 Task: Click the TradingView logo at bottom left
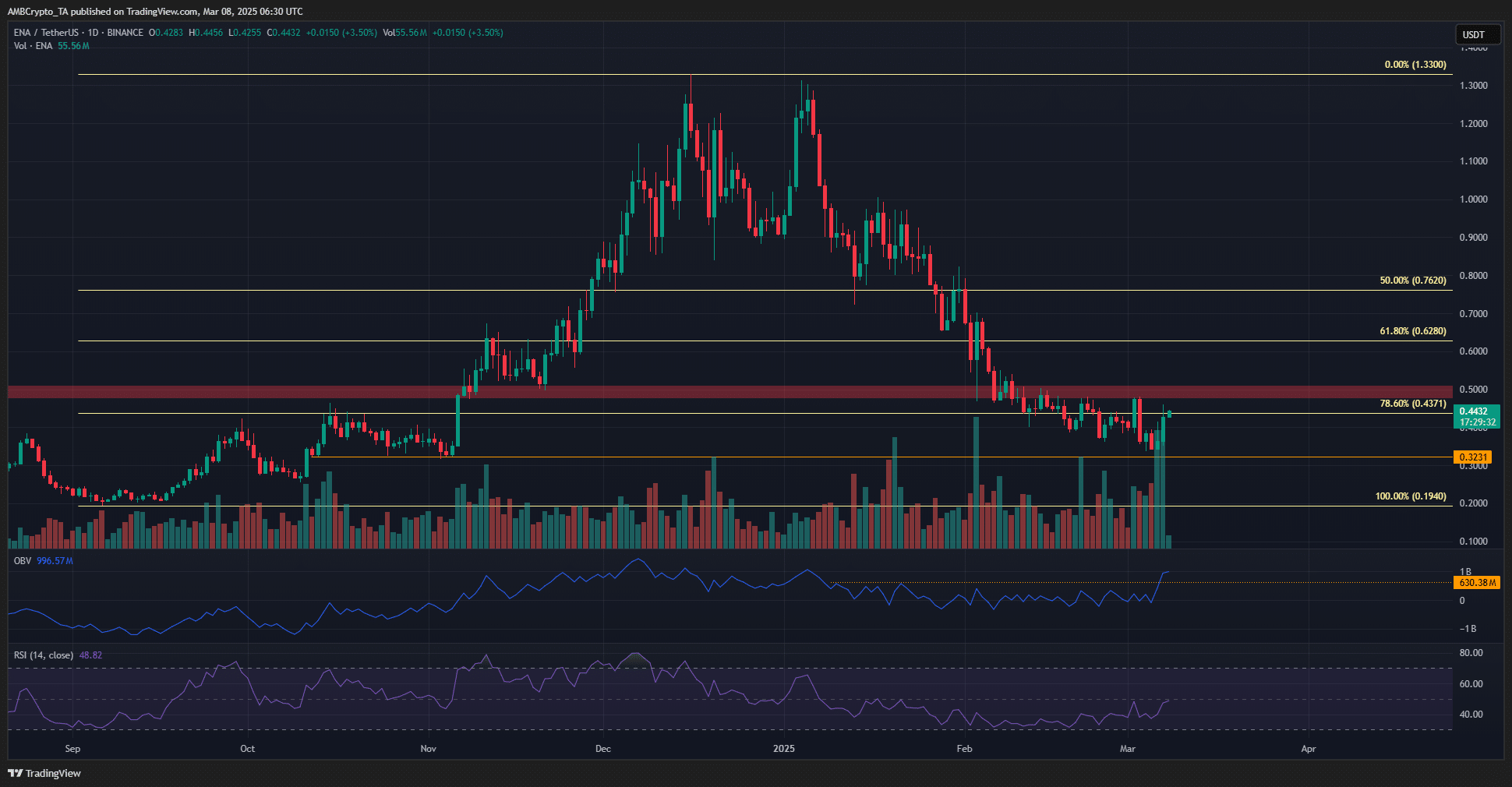tap(44, 773)
